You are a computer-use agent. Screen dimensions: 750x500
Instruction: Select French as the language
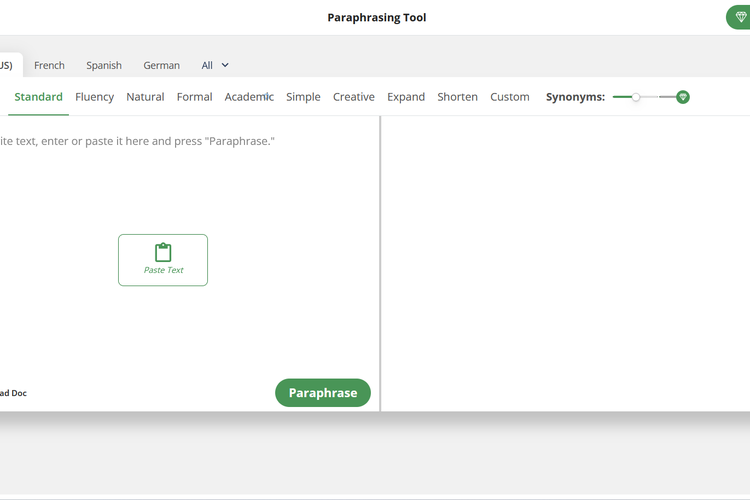(49, 65)
